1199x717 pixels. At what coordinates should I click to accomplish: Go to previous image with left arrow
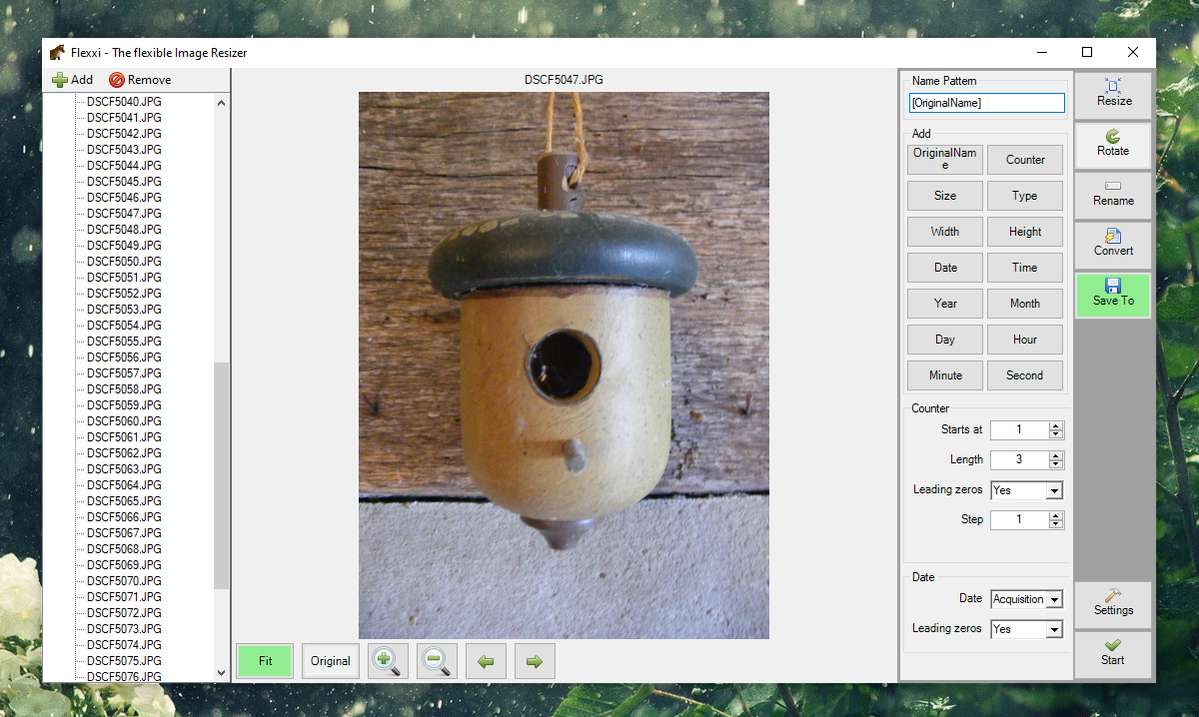tap(486, 661)
